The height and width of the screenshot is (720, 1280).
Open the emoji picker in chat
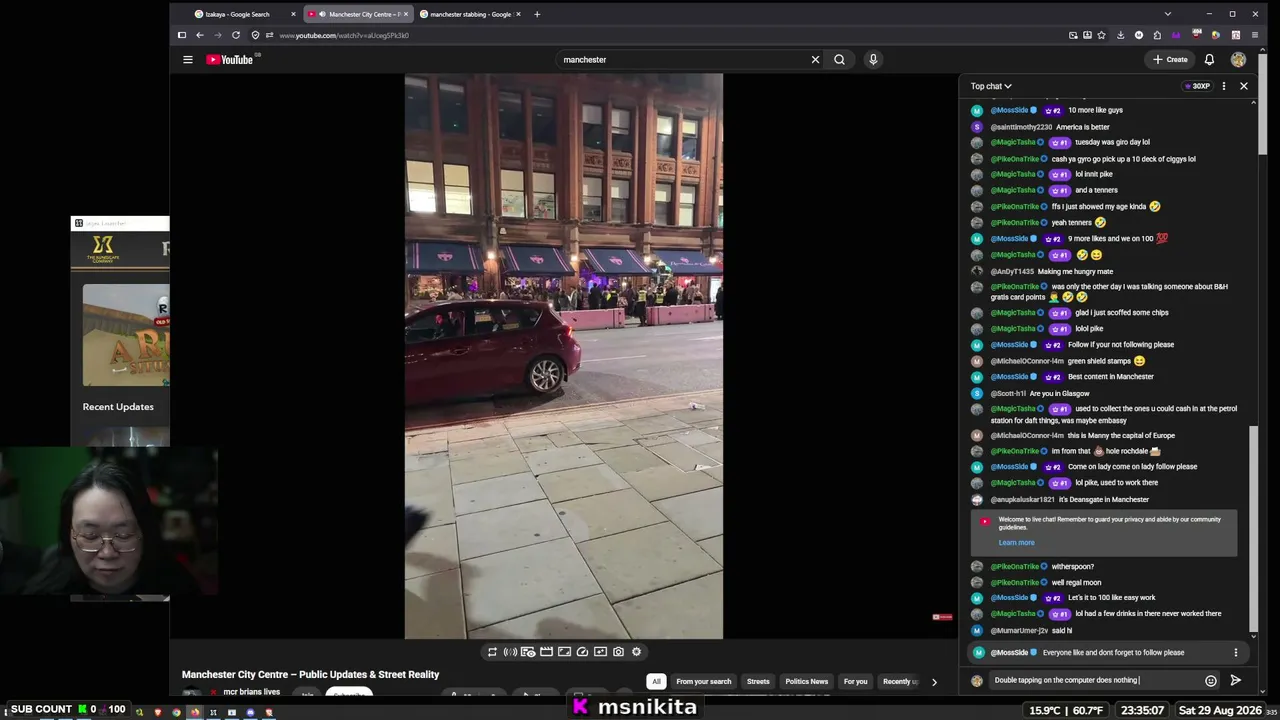[x=1211, y=681]
